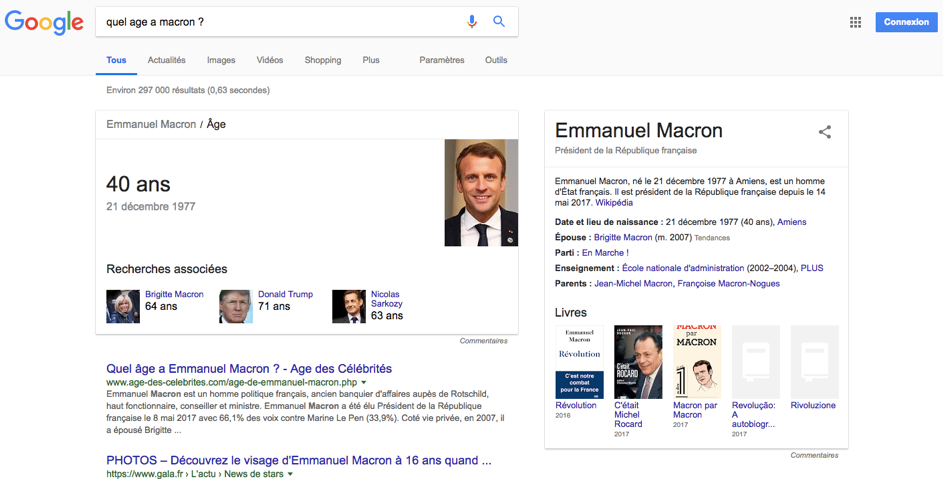The image size is (943, 479).
Task: Open Rivoluzione book title link
Action: click(813, 406)
